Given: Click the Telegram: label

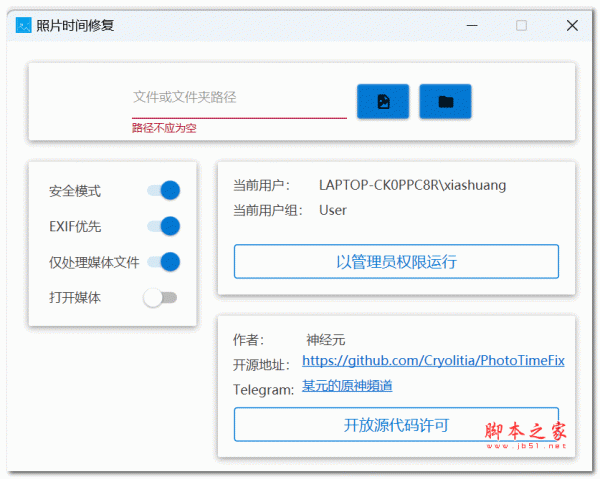Looking at the screenshot, I should click(264, 390).
